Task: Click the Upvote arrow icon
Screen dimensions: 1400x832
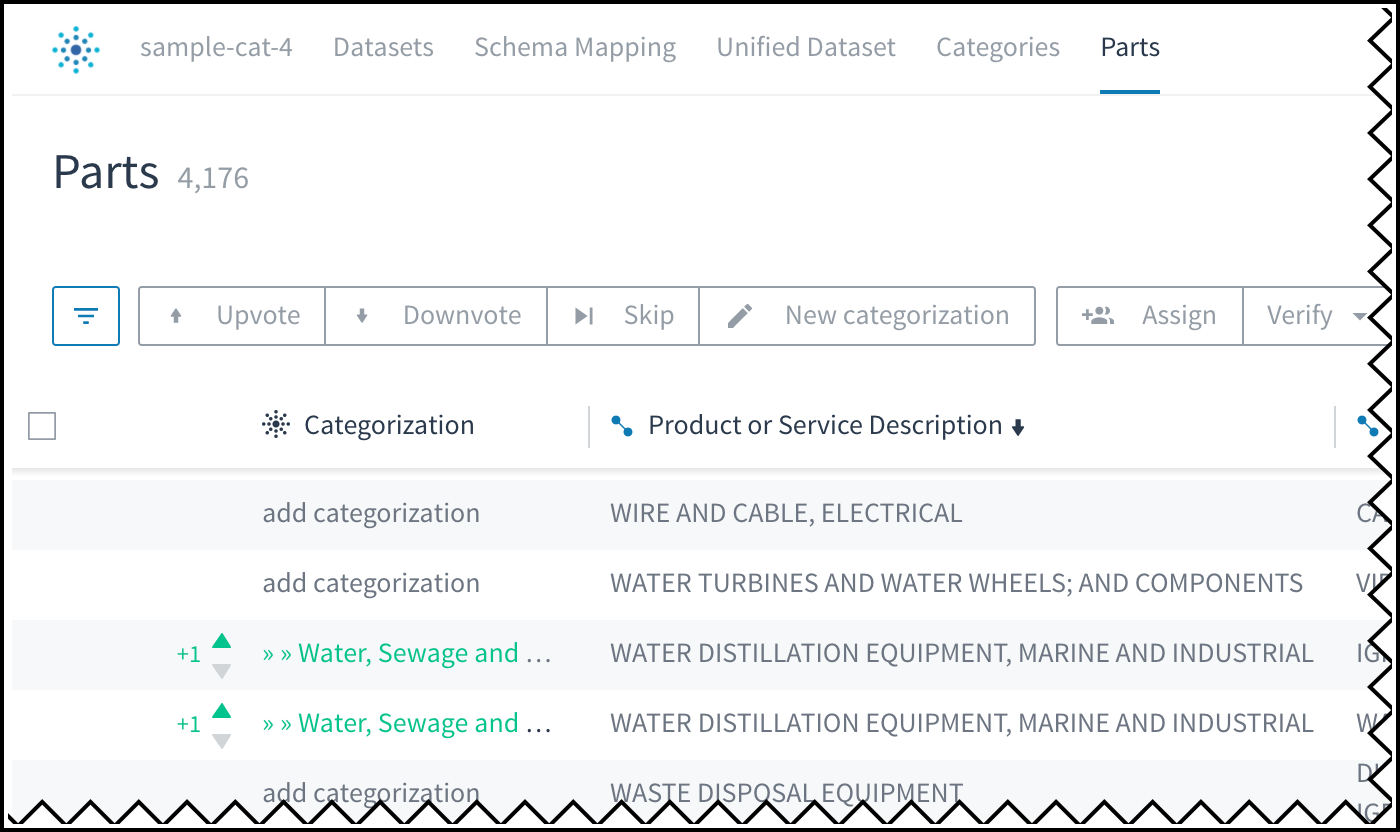Action: (x=176, y=316)
